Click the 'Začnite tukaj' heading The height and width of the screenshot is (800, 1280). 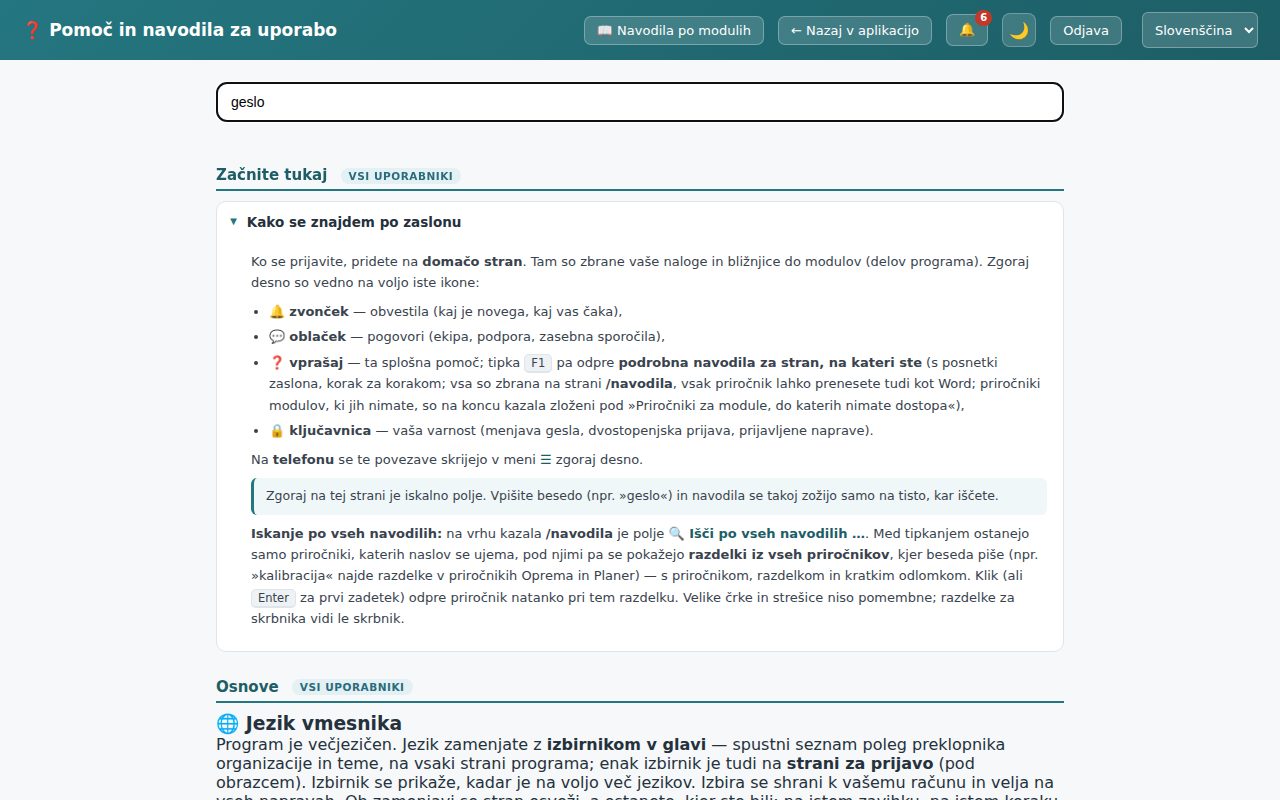coord(272,174)
